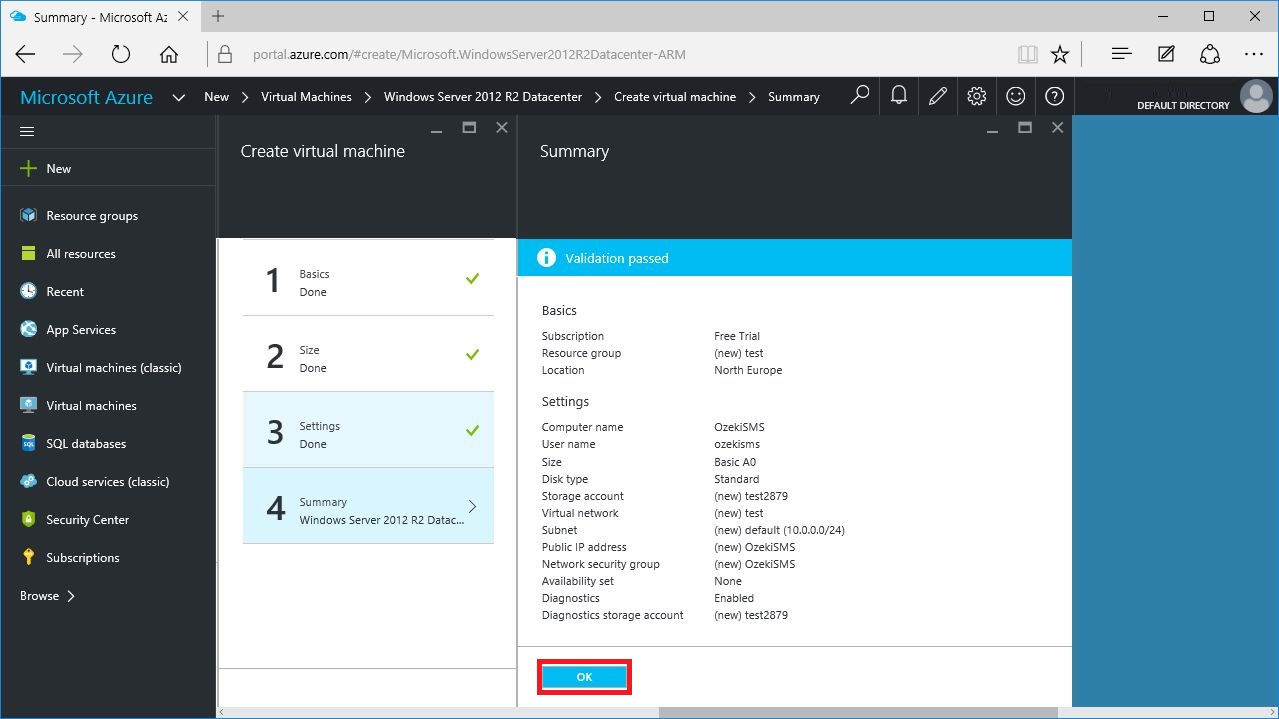
Task: Click the OzekiSMS computer name value
Action: pyautogui.click(x=739, y=427)
